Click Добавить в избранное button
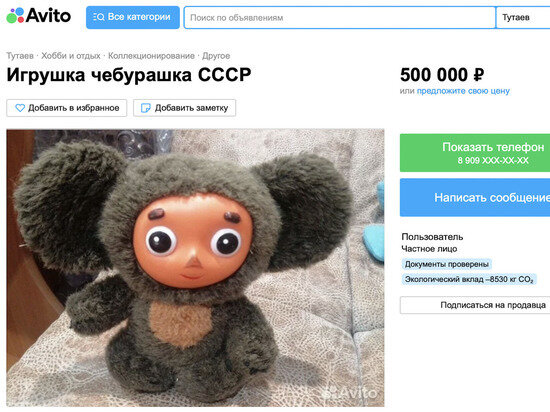The width and height of the screenshot is (550, 412). pos(67,108)
